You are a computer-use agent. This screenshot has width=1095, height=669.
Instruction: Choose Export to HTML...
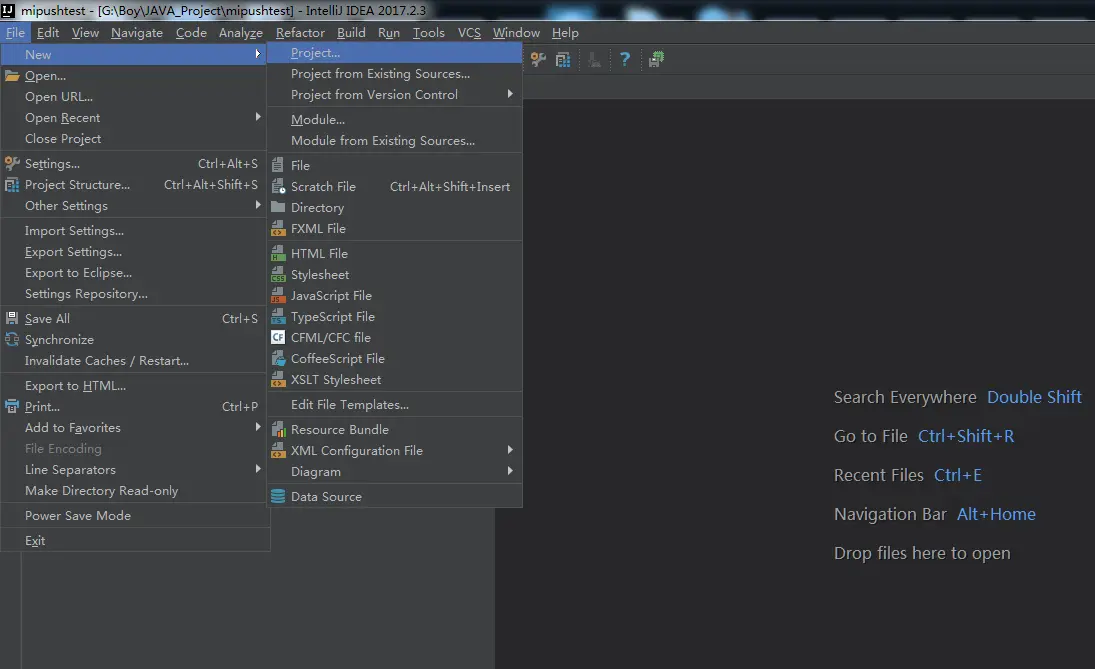[135, 385]
